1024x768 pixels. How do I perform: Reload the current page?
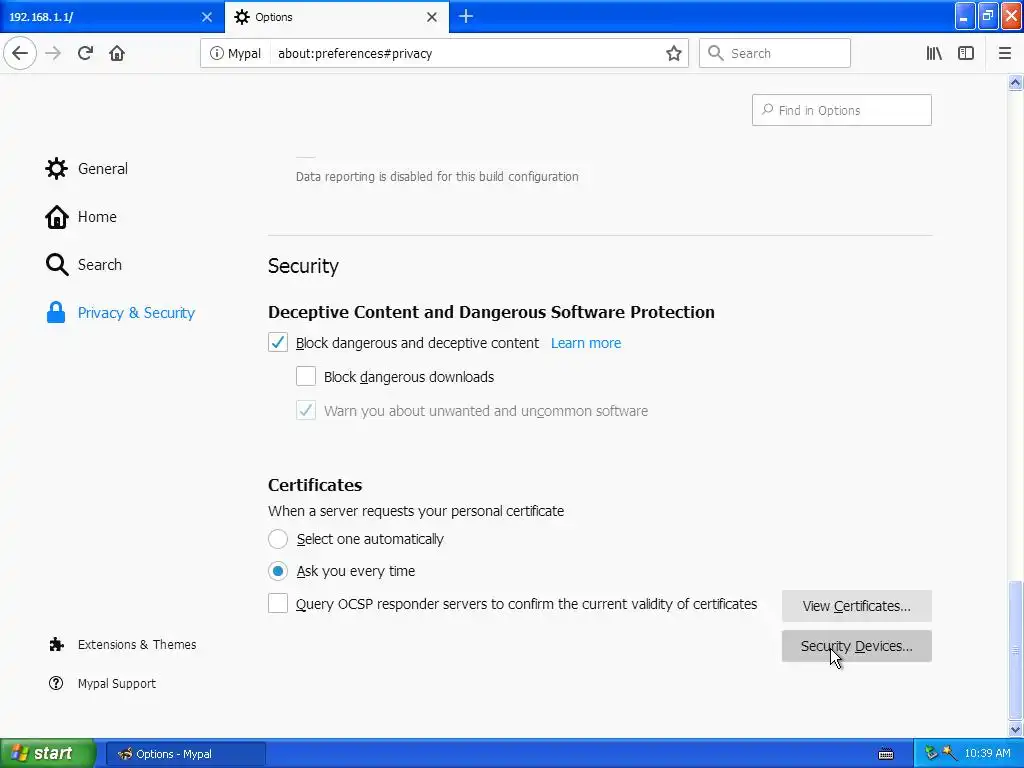pyautogui.click(x=85, y=53)
